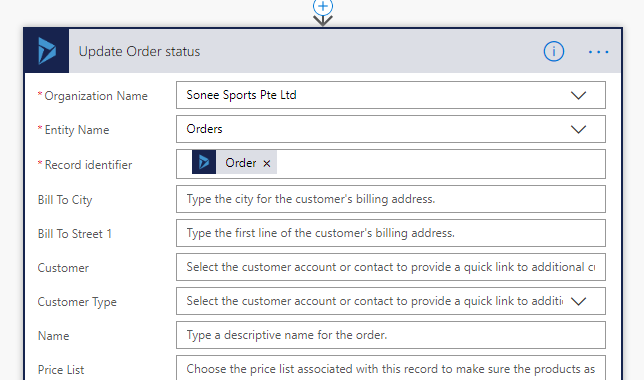Expand the Organization Name dropdown chevron
Screen dimensions: 644x380
point(578,96)
